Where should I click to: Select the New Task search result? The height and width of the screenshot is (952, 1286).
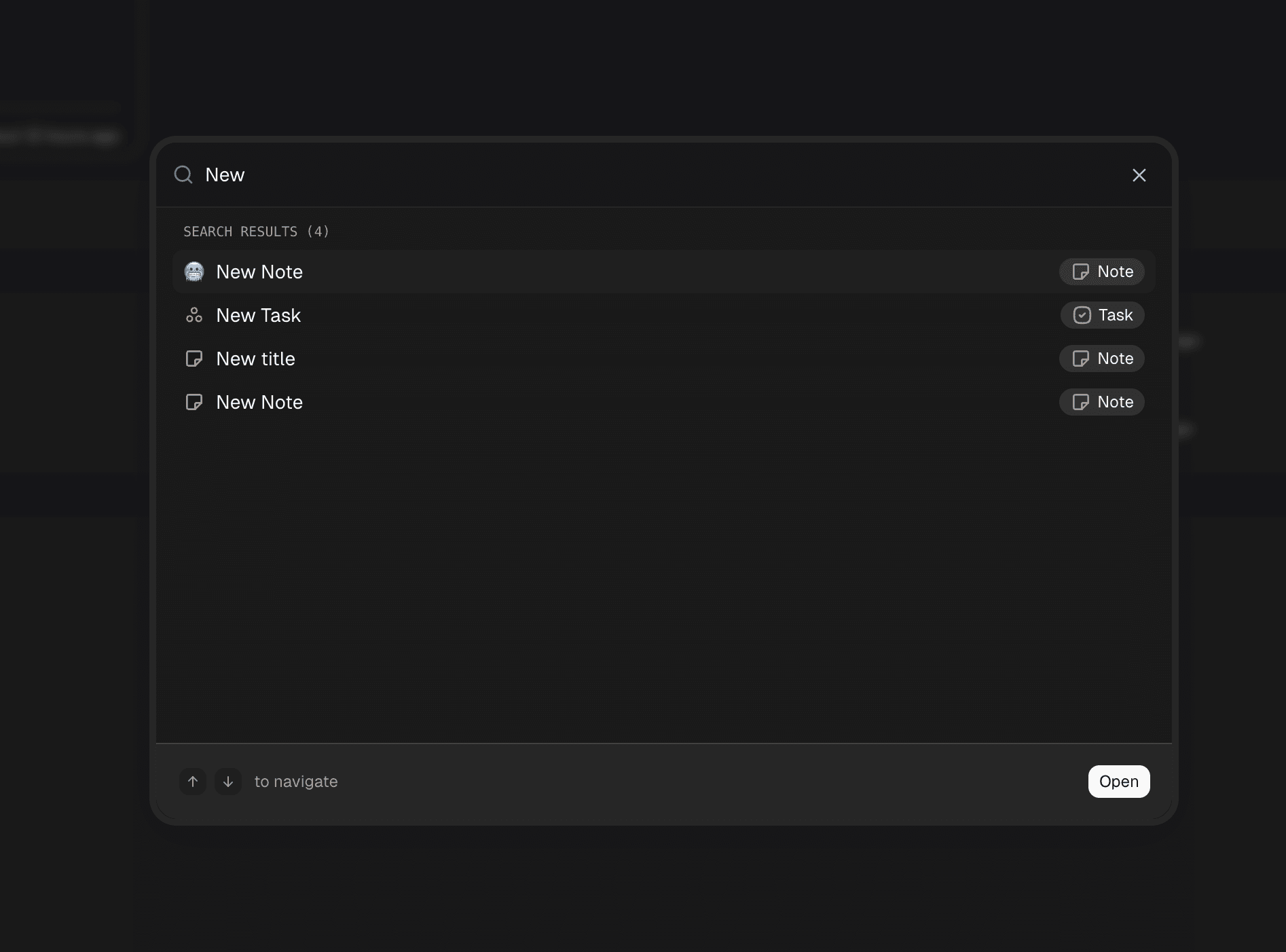click(259, 315)
